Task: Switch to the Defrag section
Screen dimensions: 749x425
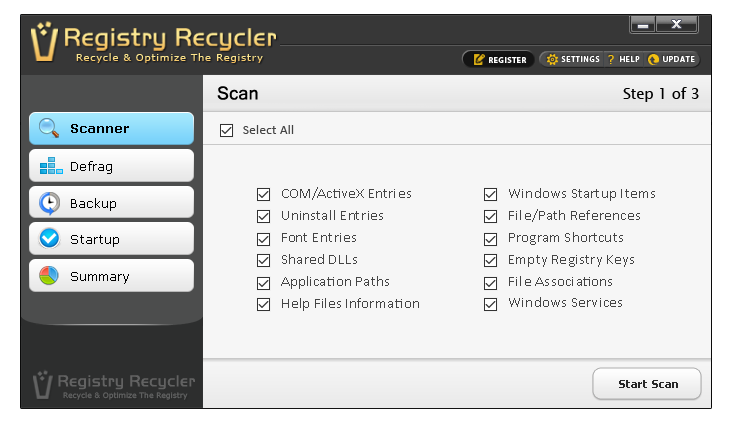Action: (x=111, y=166)
